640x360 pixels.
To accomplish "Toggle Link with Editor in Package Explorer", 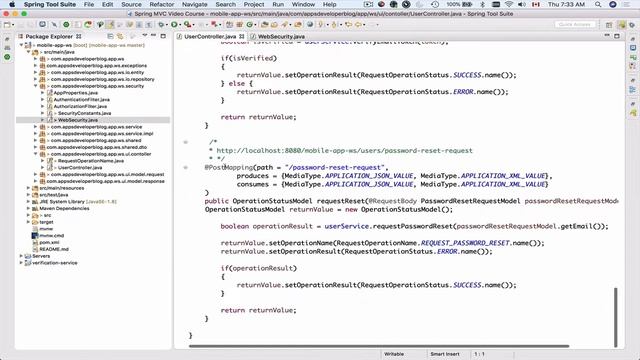I will pos(120,36).
